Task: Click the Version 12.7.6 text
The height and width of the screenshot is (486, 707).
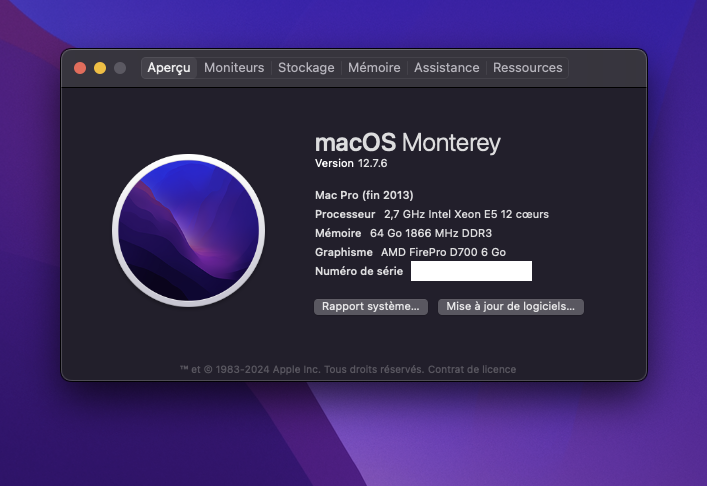Action: point(351,163)
